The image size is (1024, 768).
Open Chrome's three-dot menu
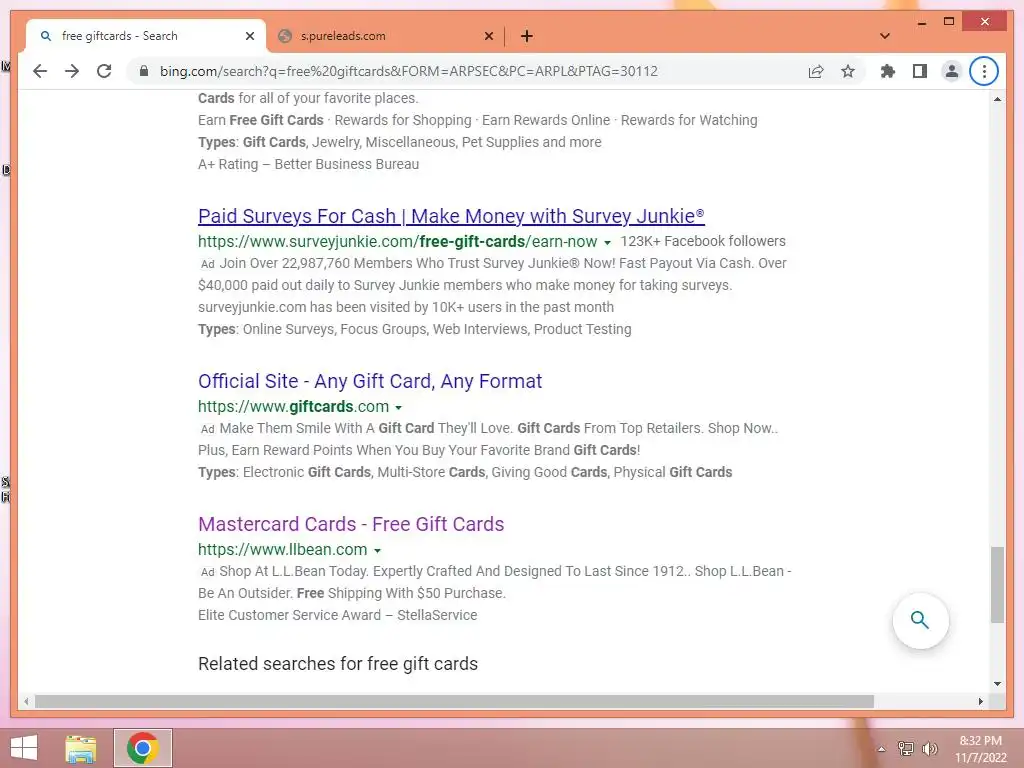[x=984, y=71]
